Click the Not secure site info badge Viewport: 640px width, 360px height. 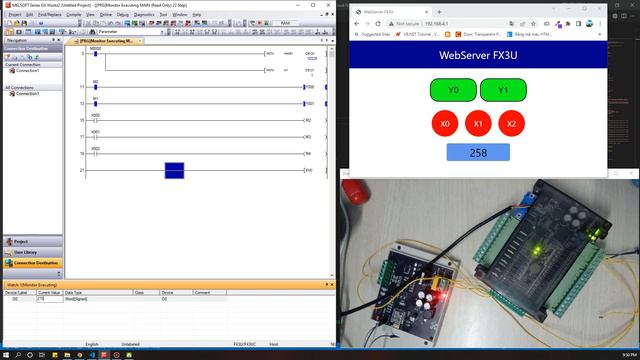pos(404,24)
